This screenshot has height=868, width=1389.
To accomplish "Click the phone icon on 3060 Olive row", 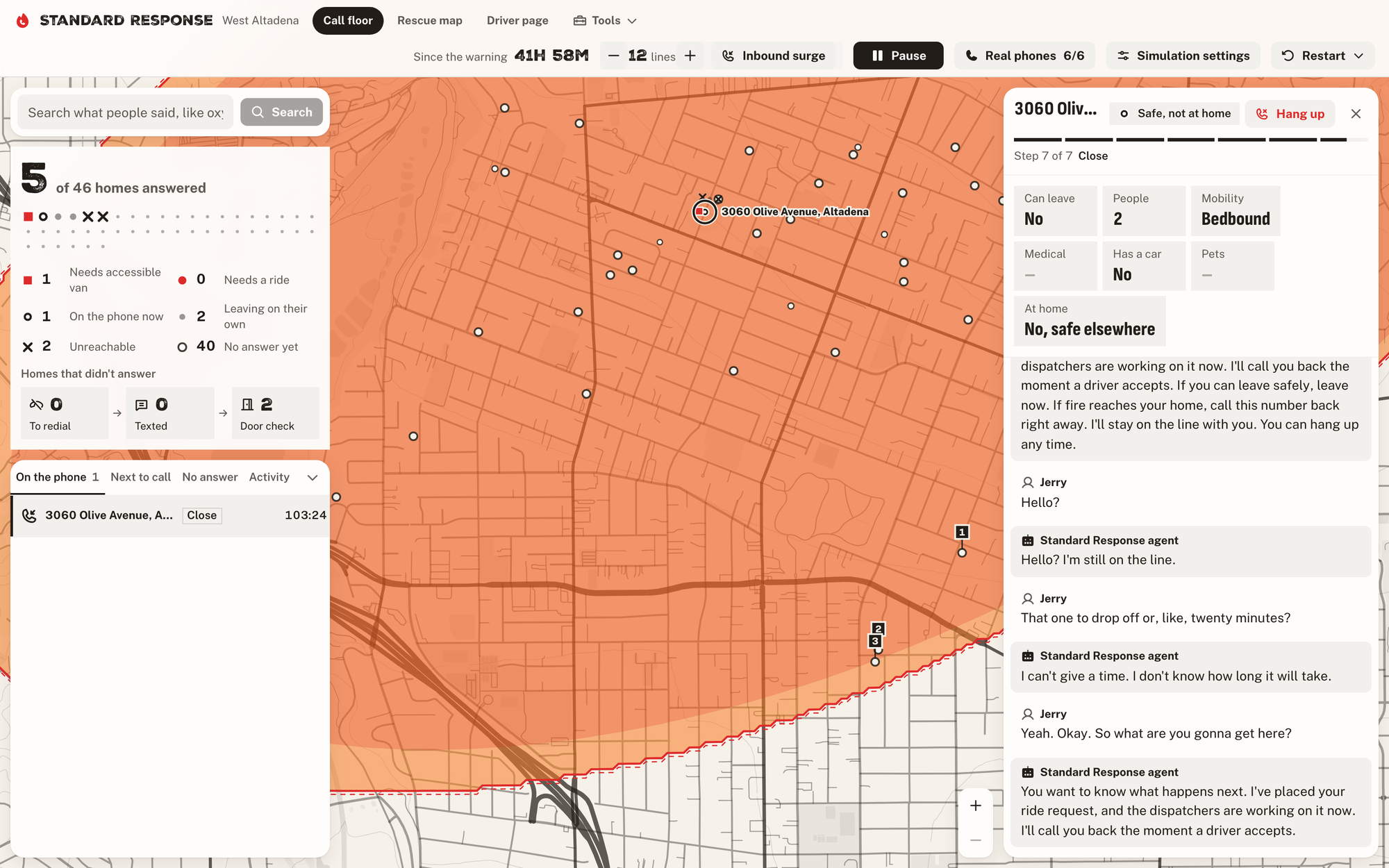I will coord(29,515).
